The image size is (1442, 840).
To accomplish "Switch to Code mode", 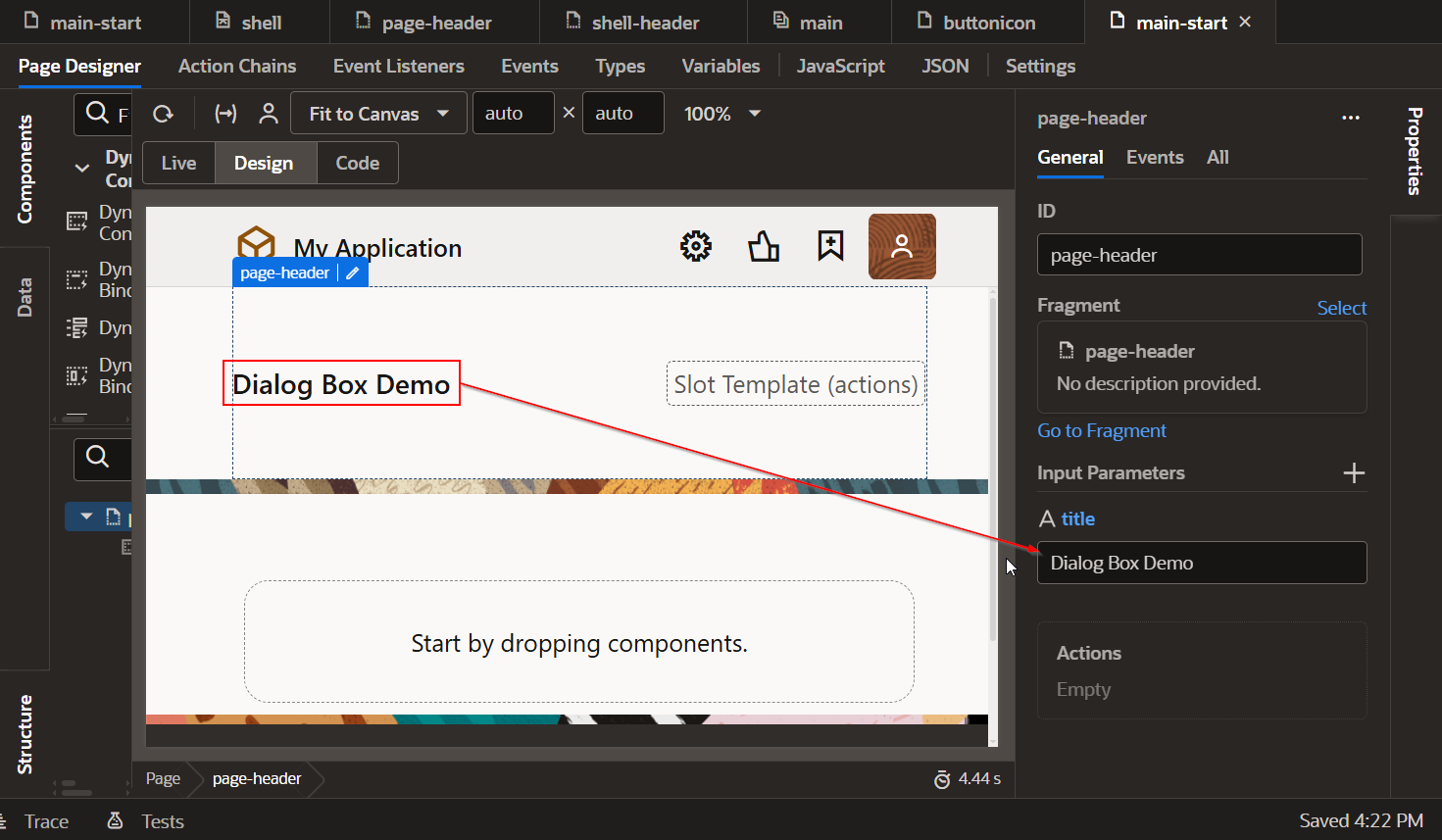I will [x=357, y=163].
